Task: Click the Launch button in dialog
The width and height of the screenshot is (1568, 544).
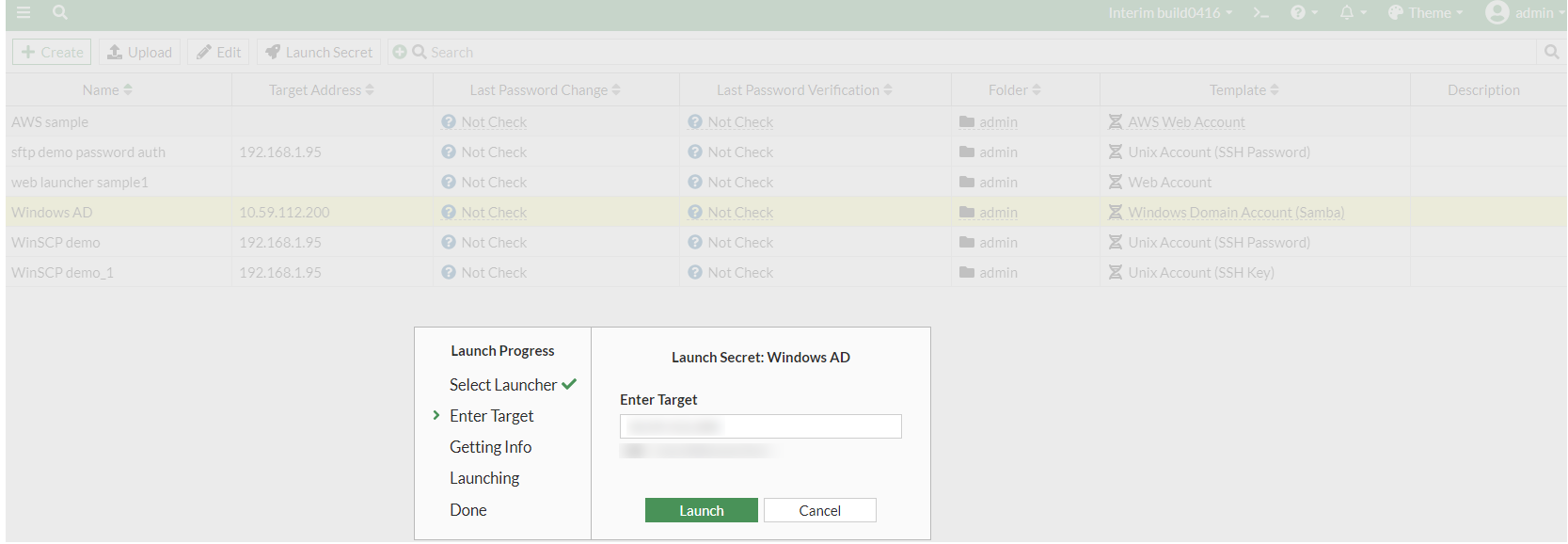Action: [701, 510]
